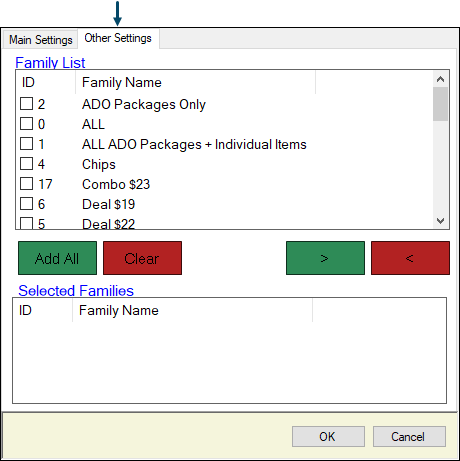Check the Deal $22 checkbox

tap(27, 223)
